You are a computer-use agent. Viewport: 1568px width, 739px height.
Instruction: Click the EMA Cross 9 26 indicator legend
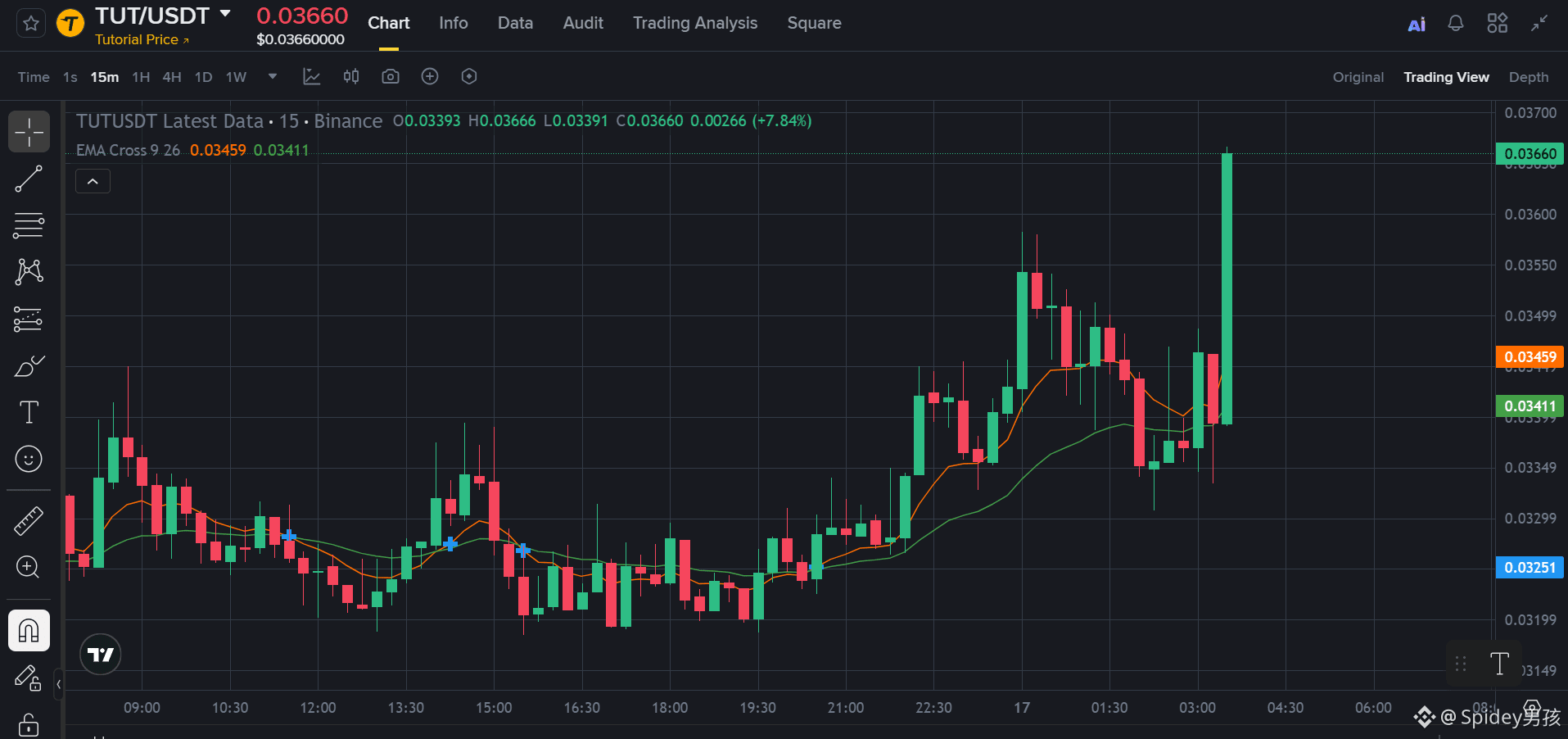(x=128, y=150)
